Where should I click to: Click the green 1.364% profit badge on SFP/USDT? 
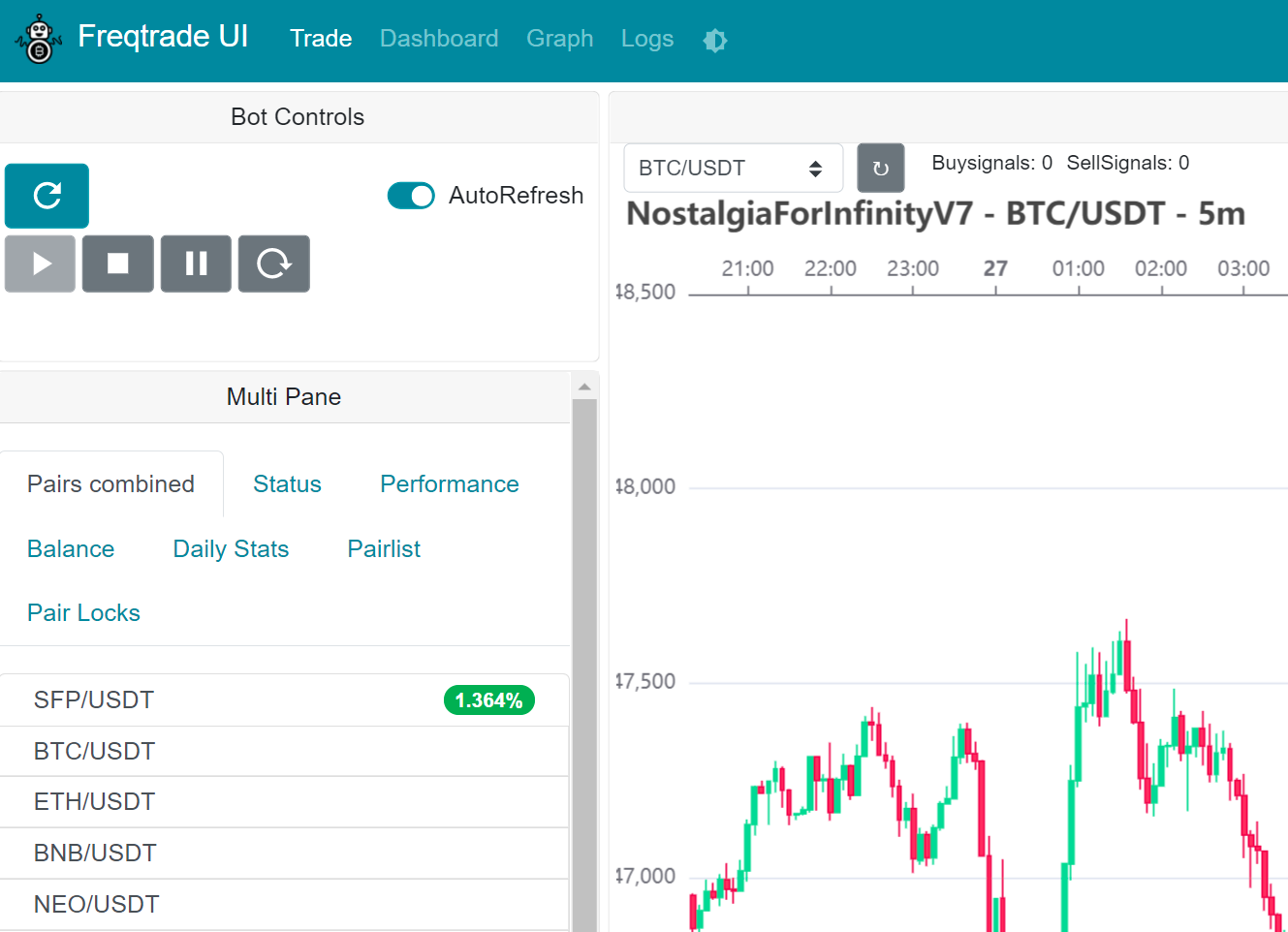[x=488, y=699]
